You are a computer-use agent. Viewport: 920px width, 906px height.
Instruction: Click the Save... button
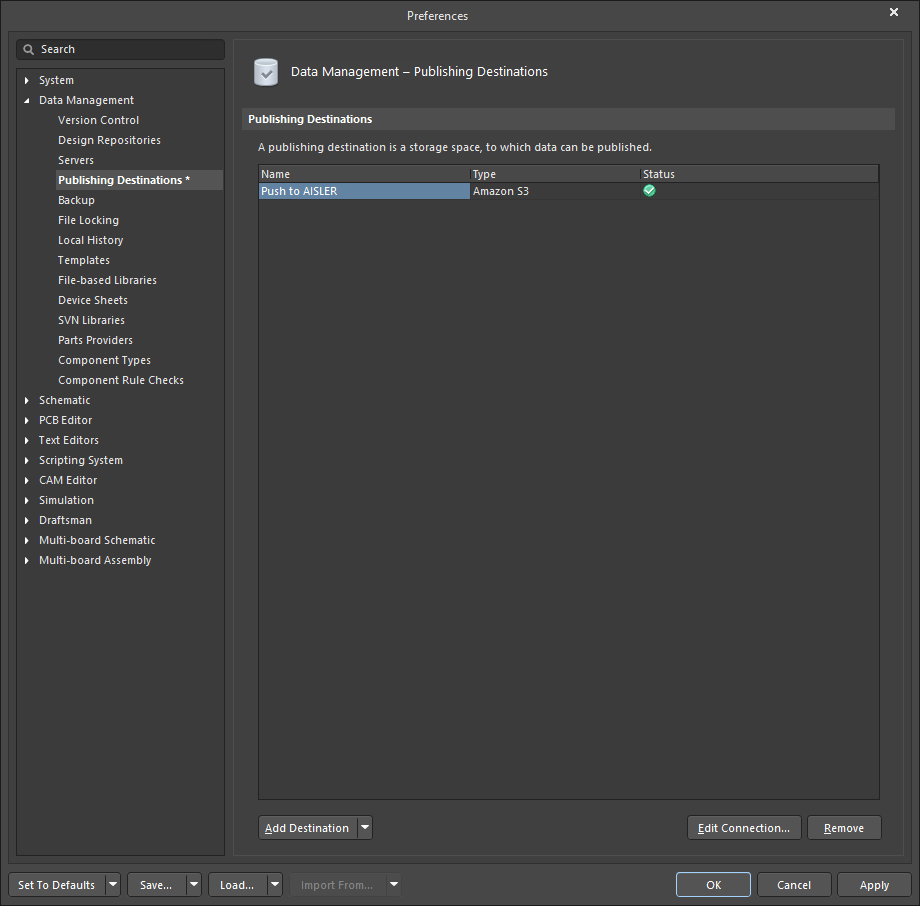coord(156,884)
